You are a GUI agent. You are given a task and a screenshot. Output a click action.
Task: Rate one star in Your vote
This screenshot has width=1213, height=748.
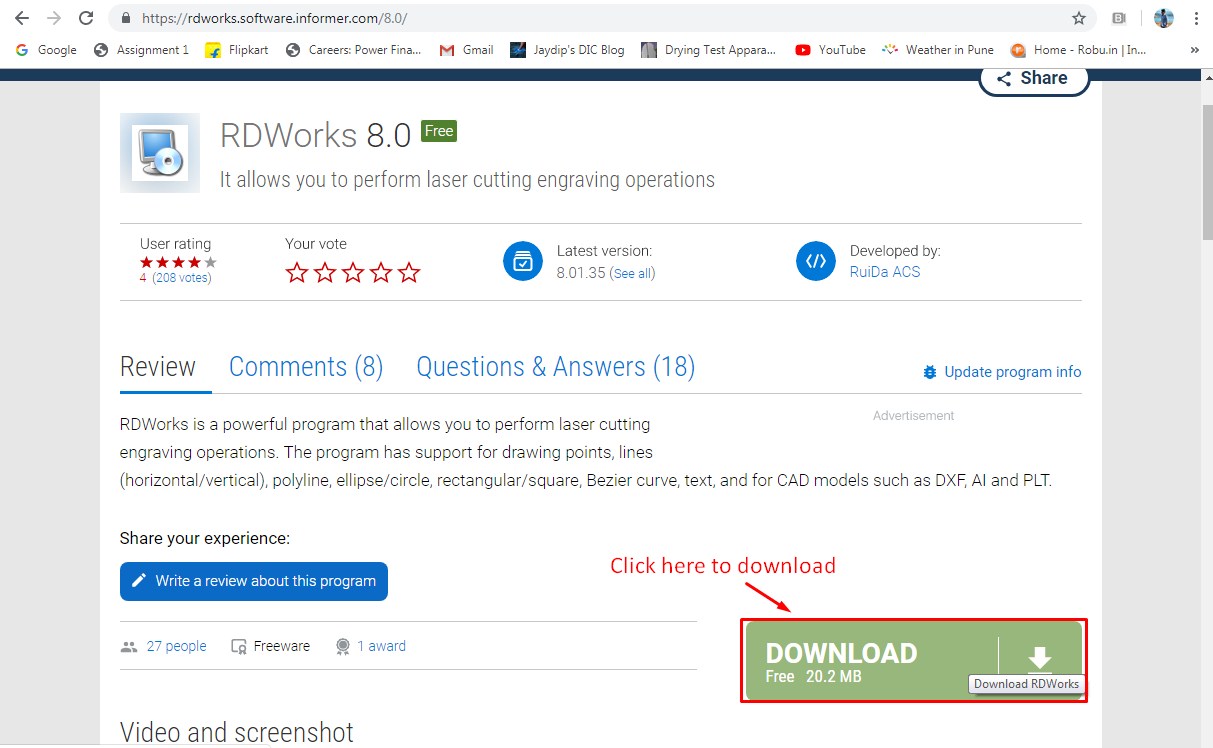pos(296,272)
